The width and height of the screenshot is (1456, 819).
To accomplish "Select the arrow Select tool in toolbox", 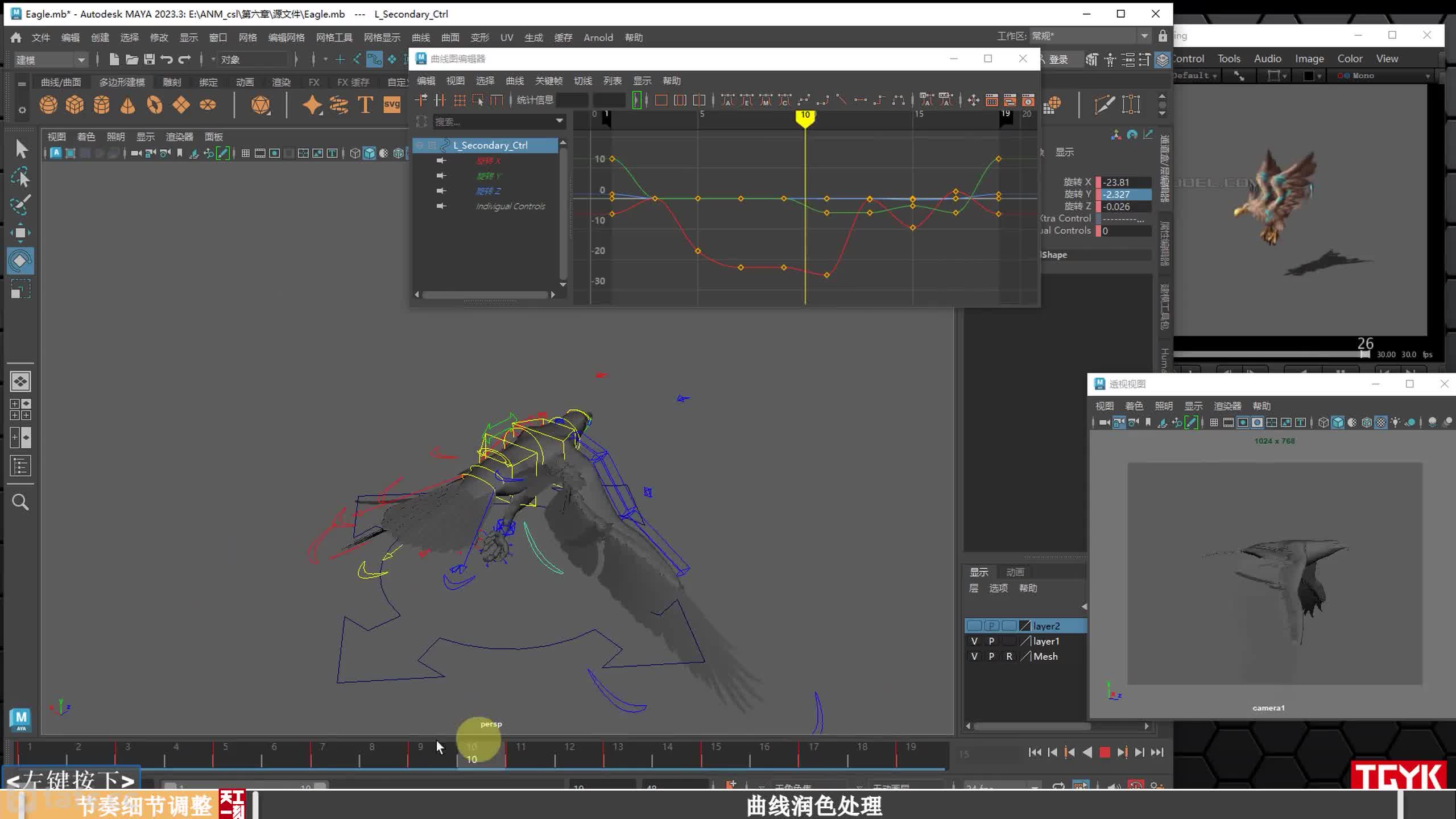I will [x=21, y=149].
